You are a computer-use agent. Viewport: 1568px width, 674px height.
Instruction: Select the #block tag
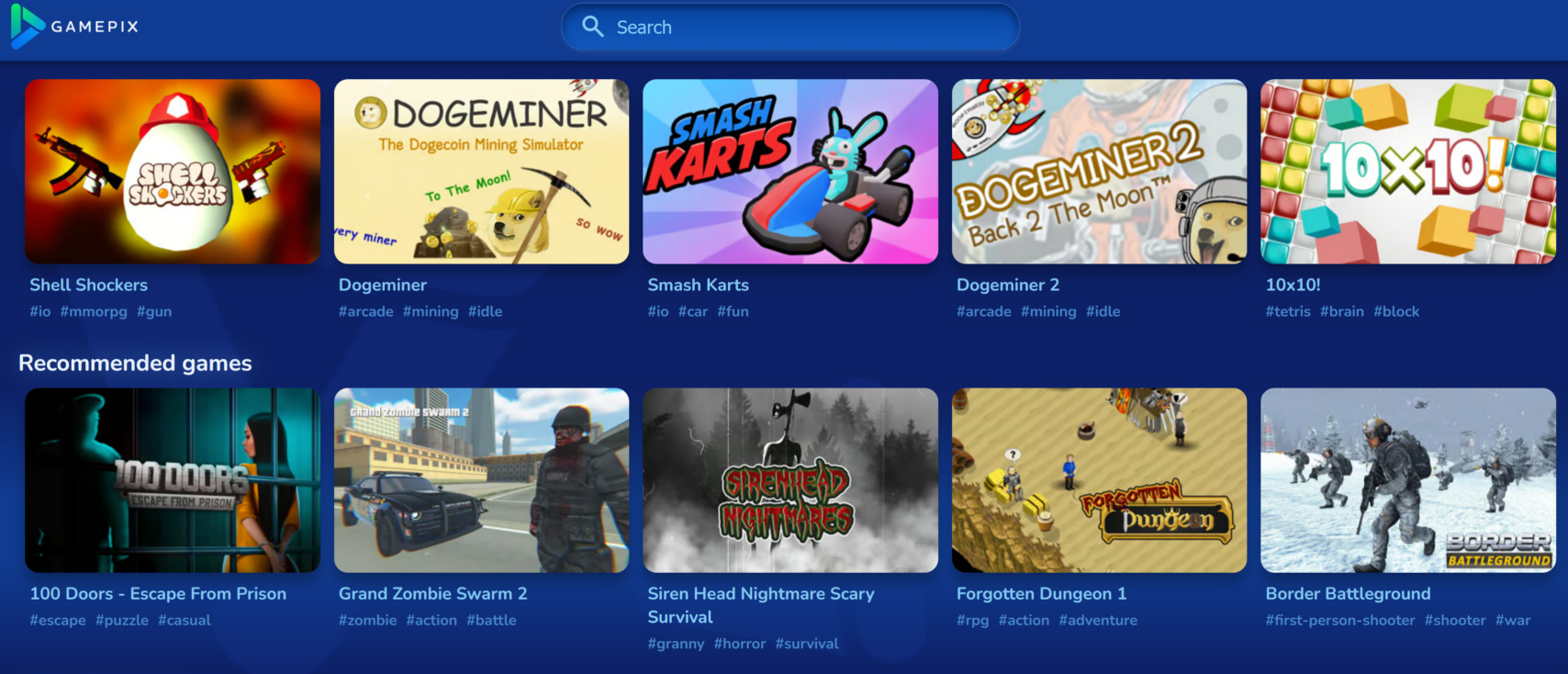point(1396,311)
